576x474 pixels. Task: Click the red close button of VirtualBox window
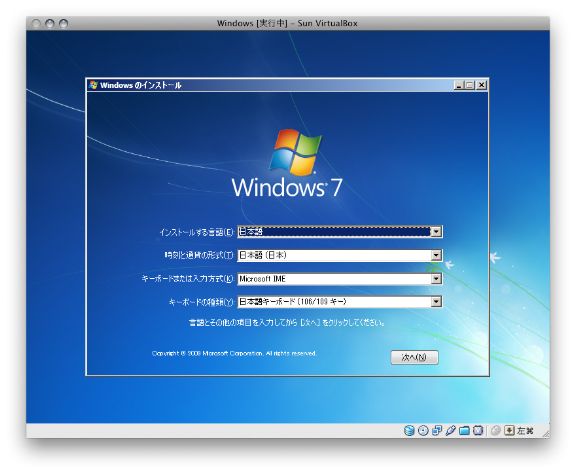[36, 24]
